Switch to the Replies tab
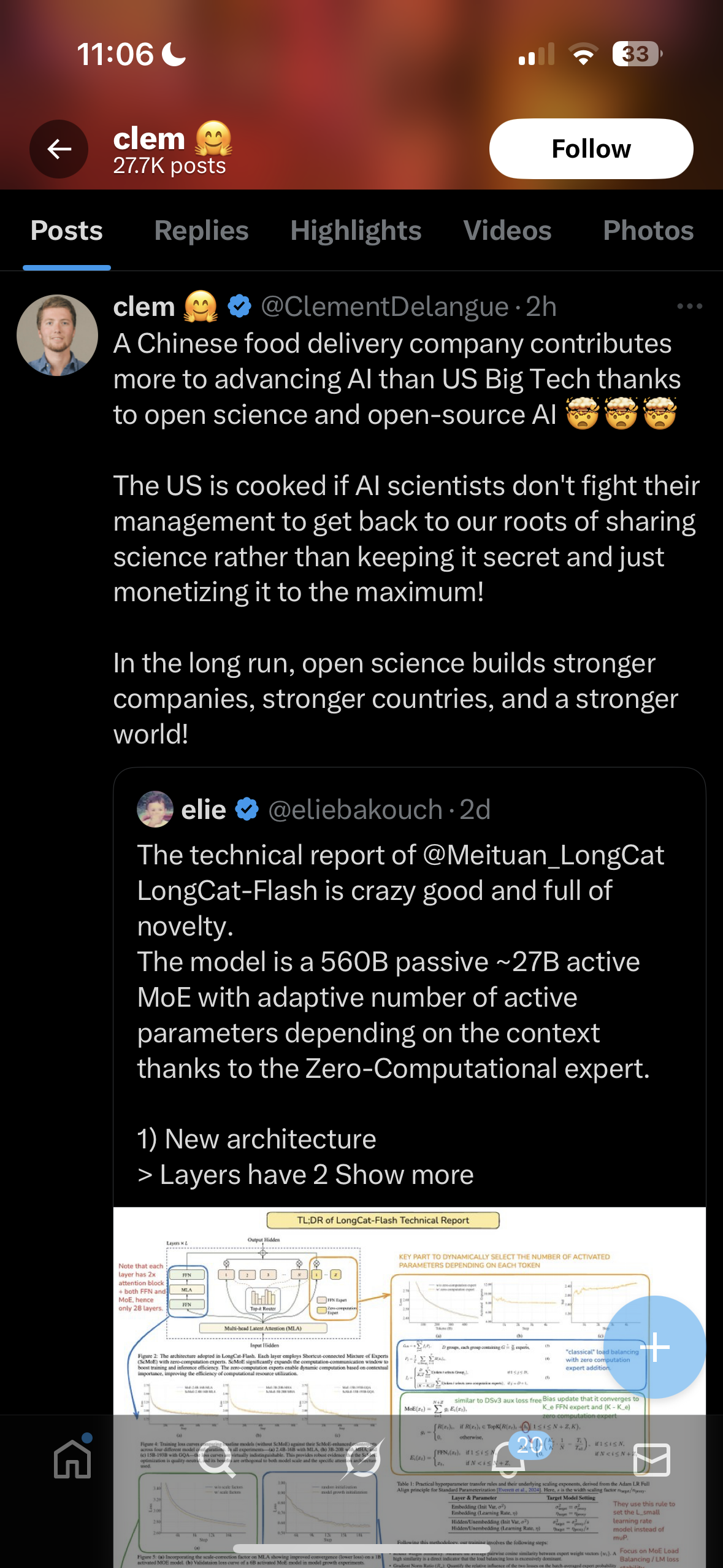 (201, 231)
